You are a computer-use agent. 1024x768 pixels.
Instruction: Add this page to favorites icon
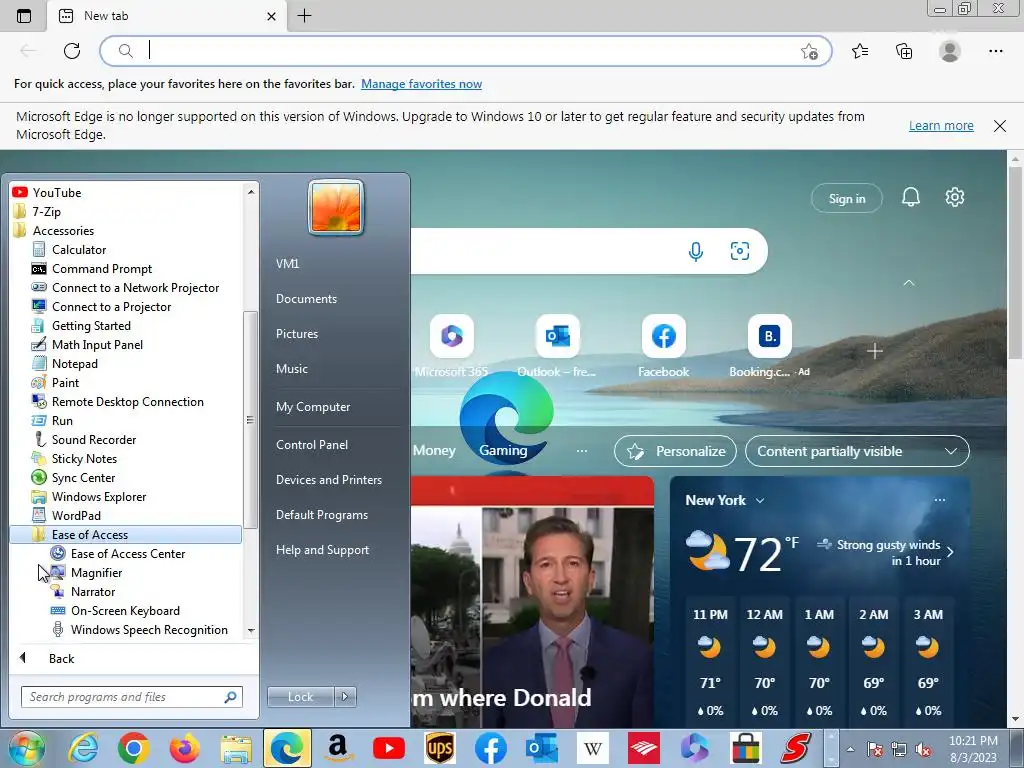click(x=809, y=52)
